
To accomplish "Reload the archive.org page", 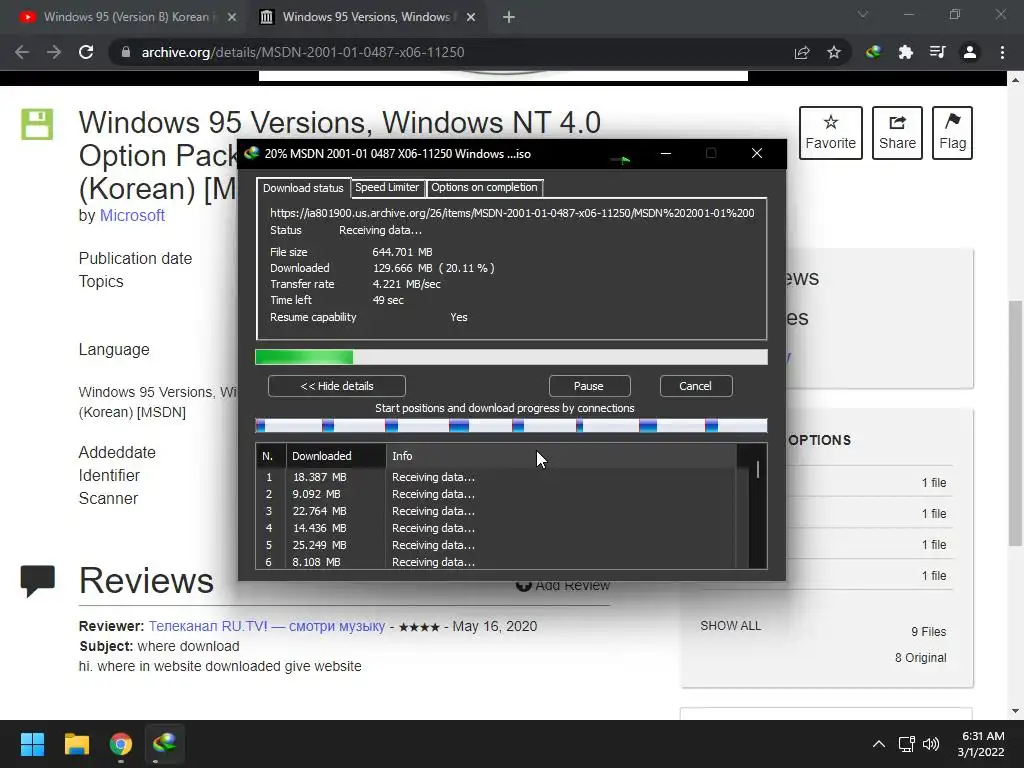I will pos(86,52).
